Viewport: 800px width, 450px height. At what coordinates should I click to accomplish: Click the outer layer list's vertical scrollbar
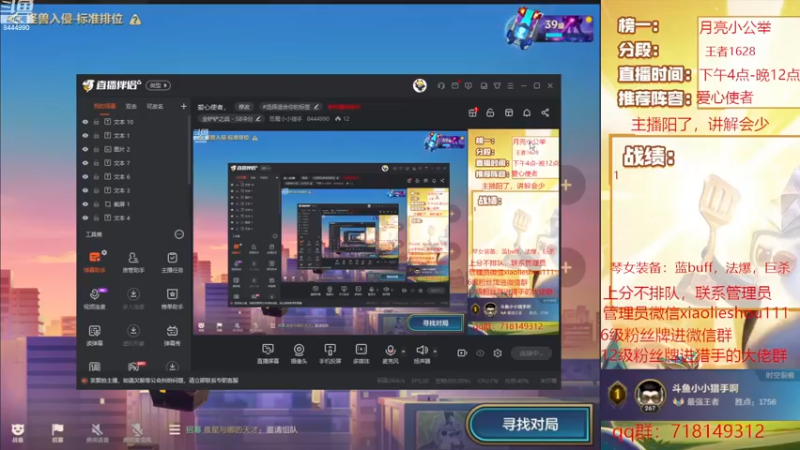(x=189, y=151)
